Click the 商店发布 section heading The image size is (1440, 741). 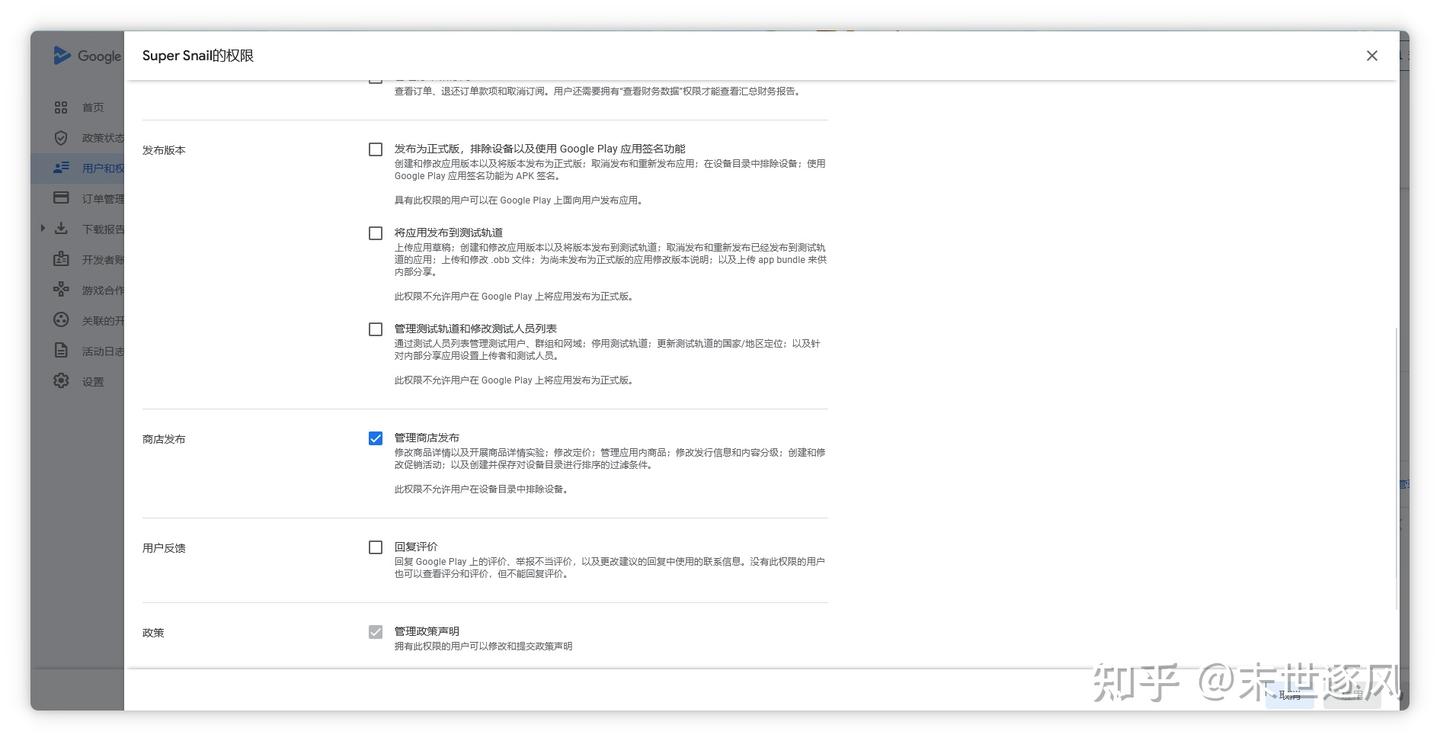pyautogui.click(x=164, y=439)
